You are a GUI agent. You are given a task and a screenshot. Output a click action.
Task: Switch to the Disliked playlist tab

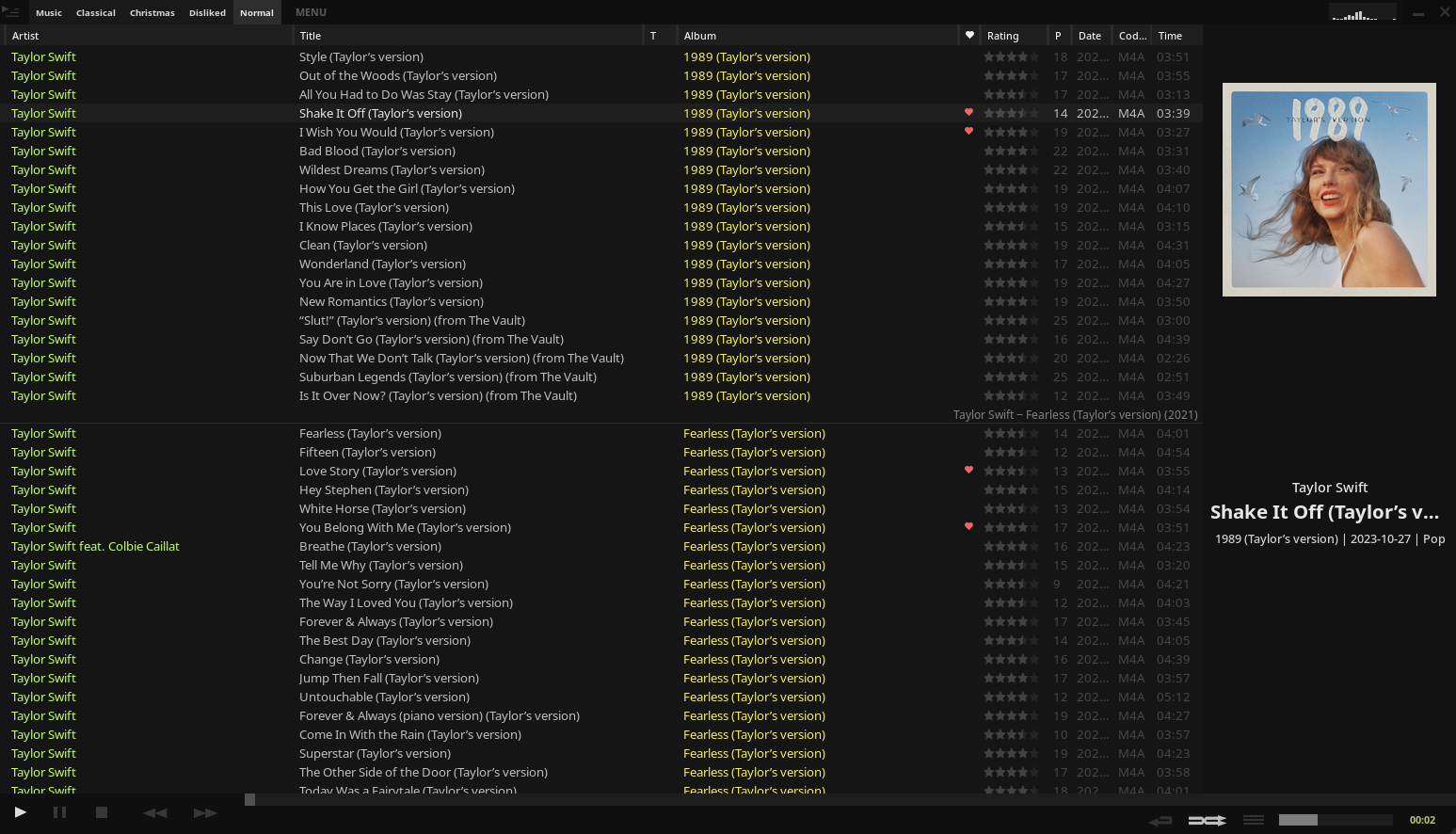(x=207, y=13)
